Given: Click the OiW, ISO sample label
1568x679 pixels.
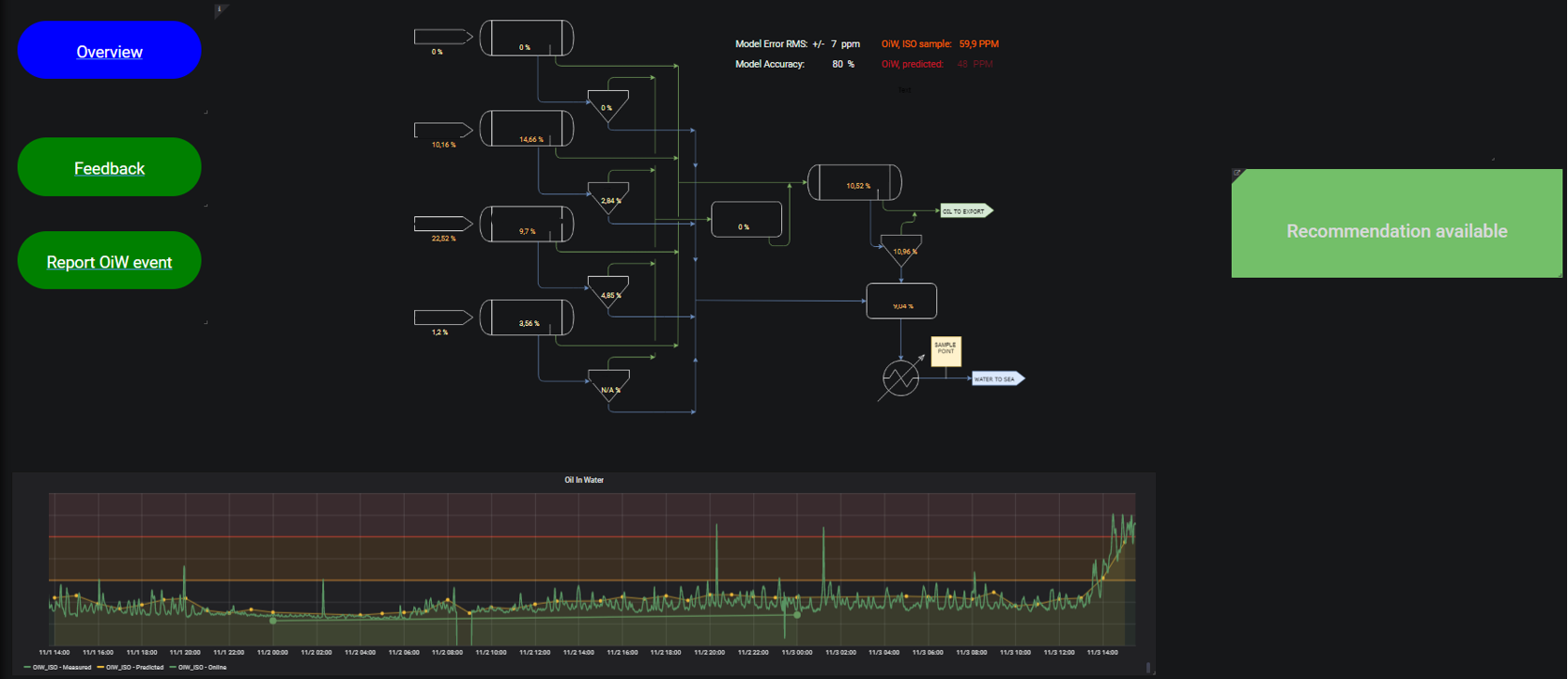Looking at the screenshot, I should pos(916,44).
